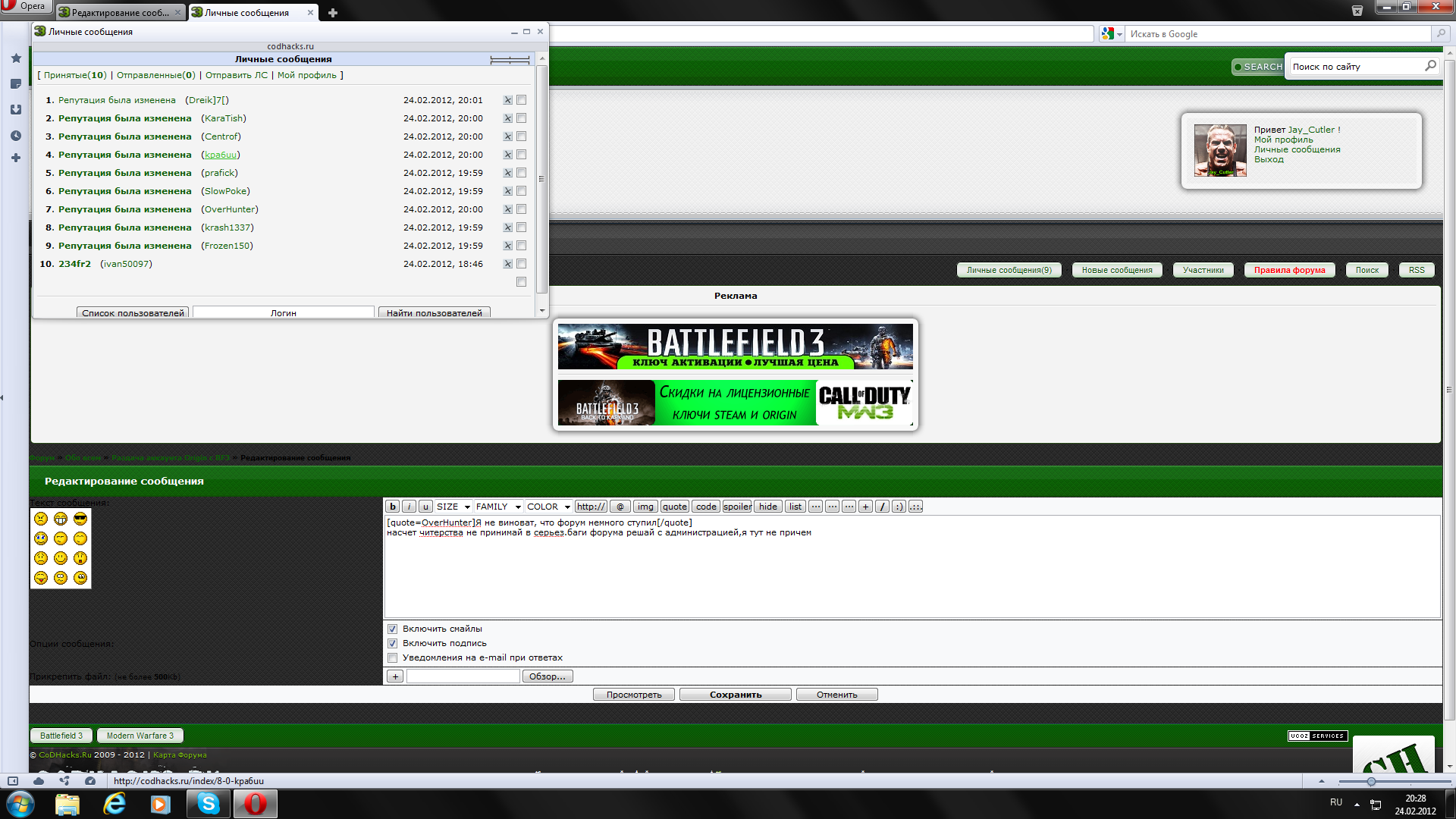
Task: Open the Windows Start menu
Action: coord(20,804)
